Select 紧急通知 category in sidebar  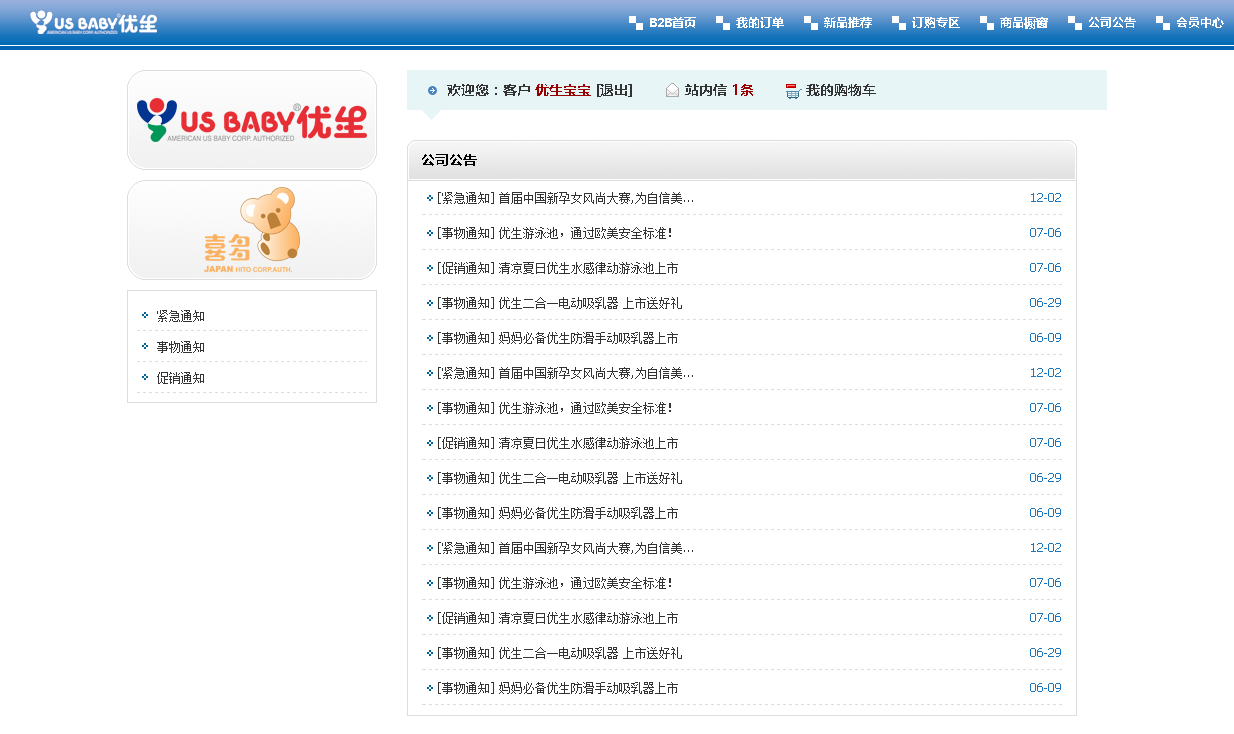(x=181, y=316)
